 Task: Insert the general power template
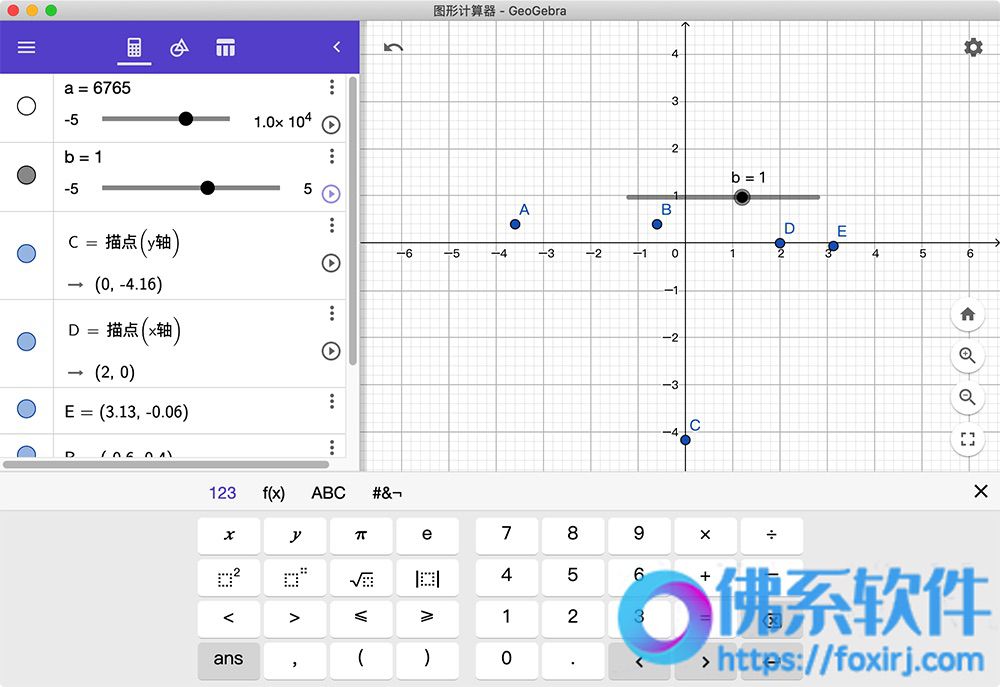(x=295, y=577)
